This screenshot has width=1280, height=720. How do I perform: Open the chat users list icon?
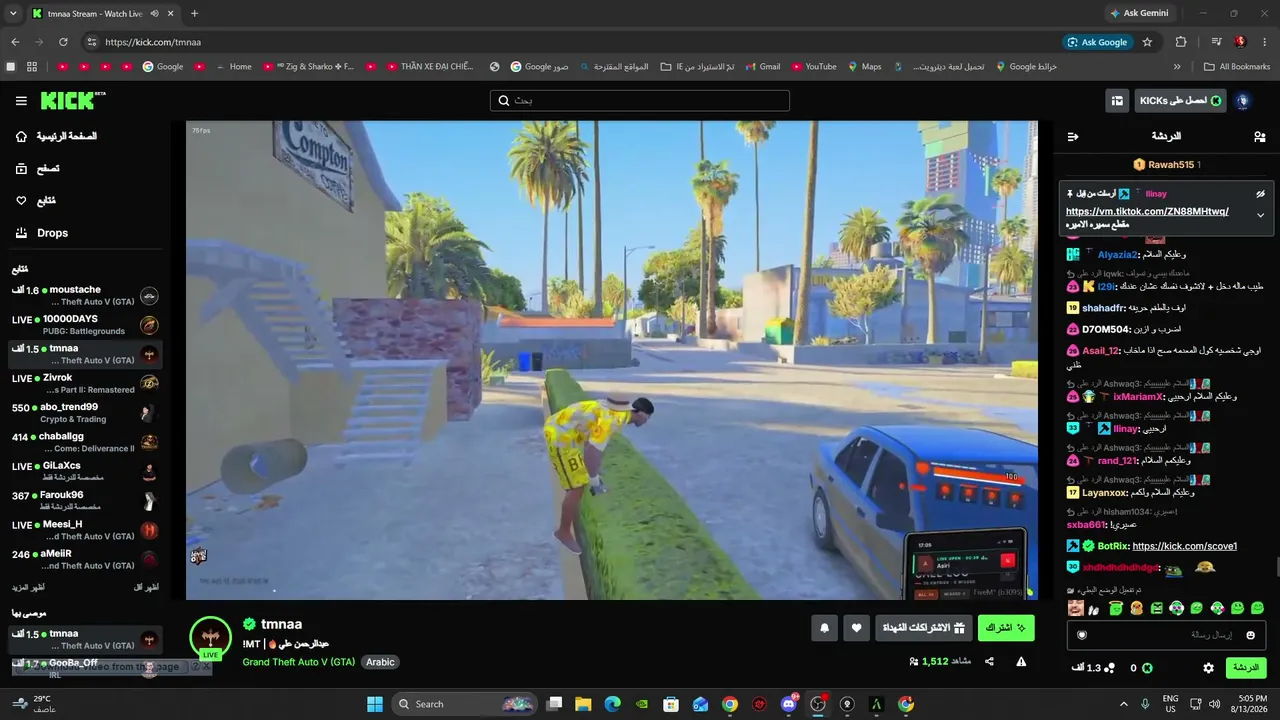coord(1259,136)
